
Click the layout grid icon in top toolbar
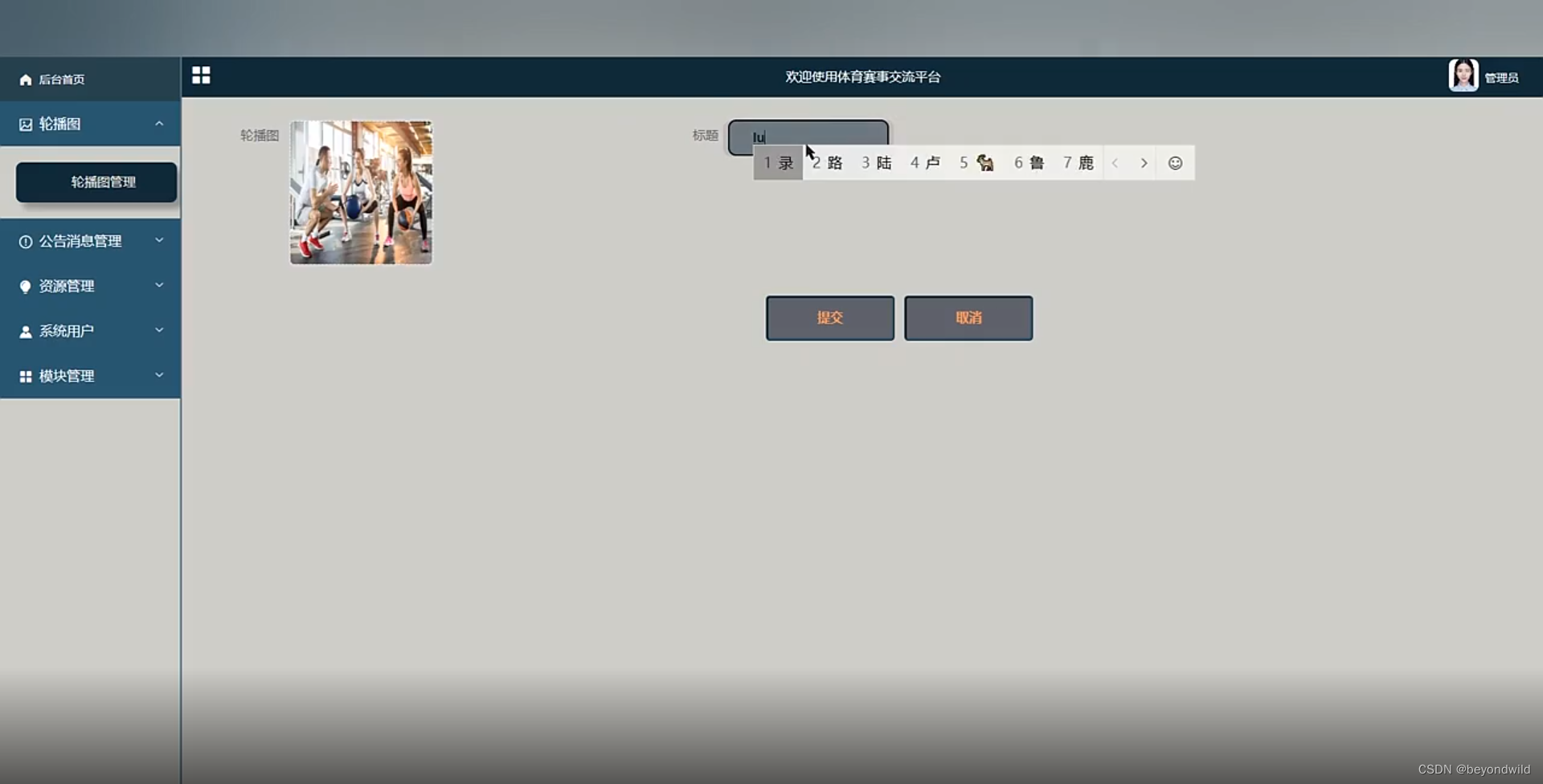click(201, 75)
